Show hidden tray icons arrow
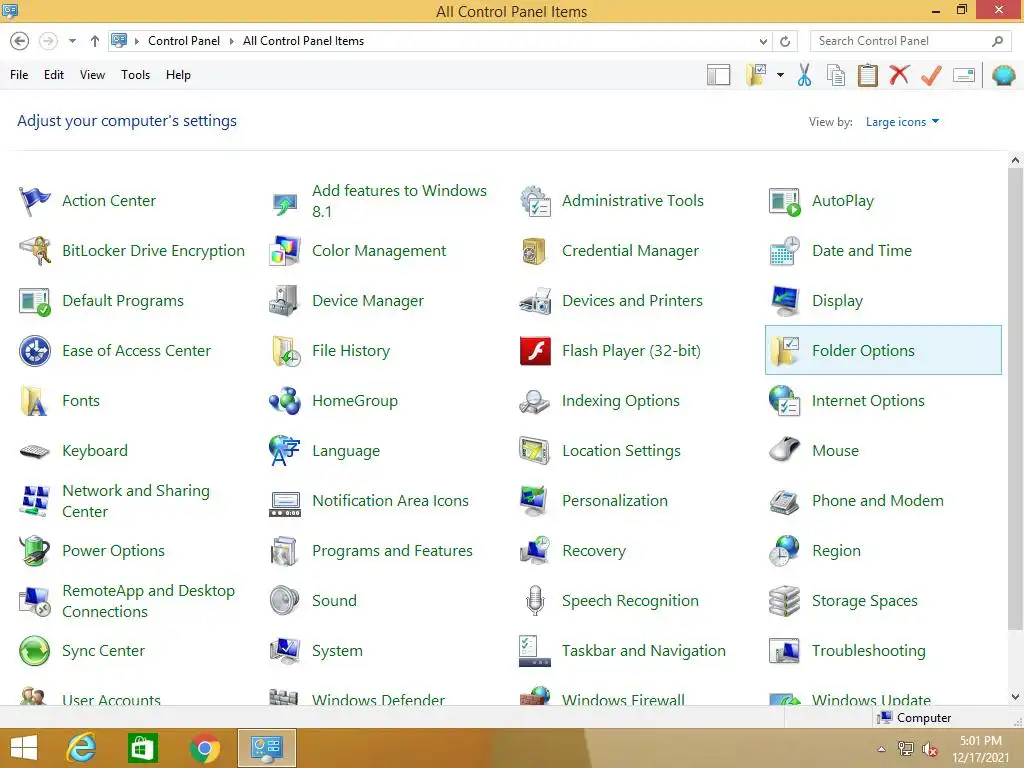The width and height of the screenshot is (1024, 768). pyautogui.click(x=882, y=749)
